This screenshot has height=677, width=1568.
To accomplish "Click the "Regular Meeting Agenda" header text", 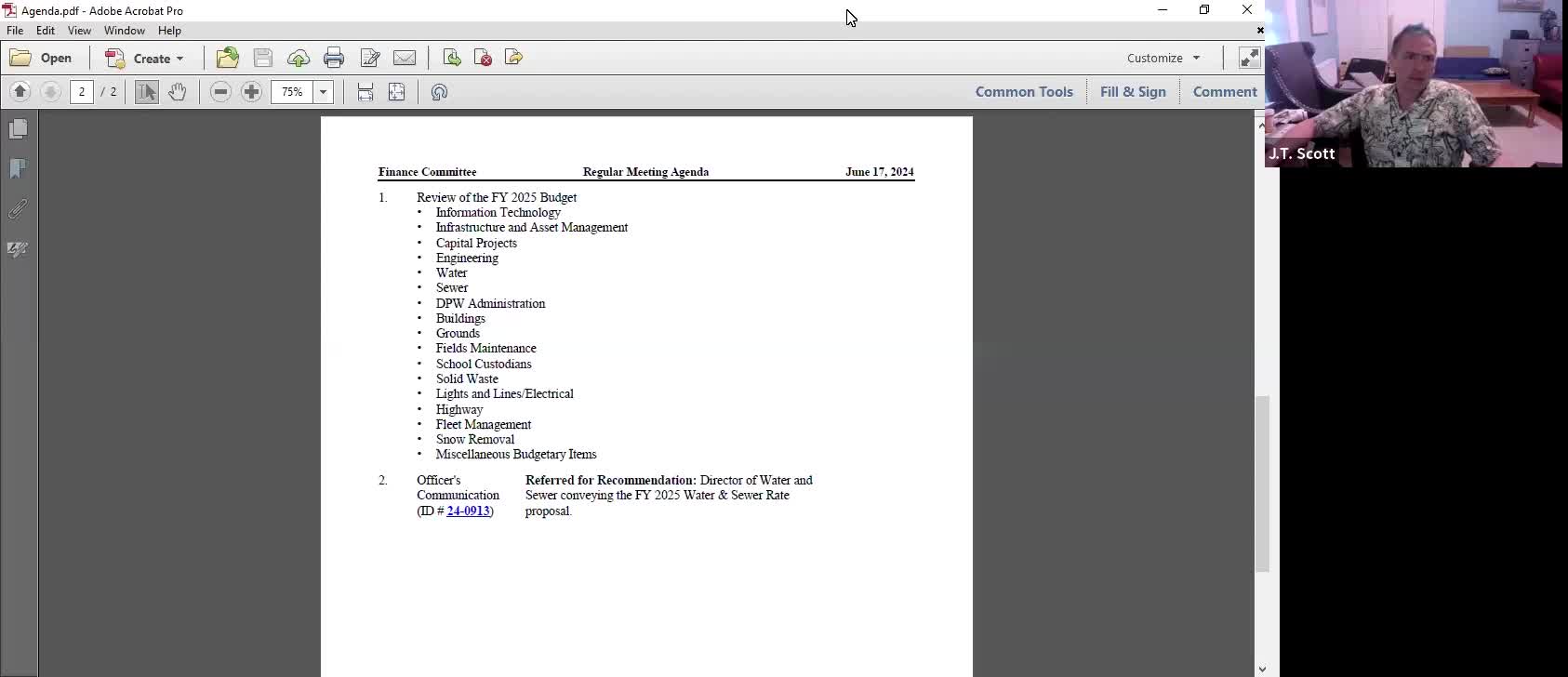I will point(645,172).
